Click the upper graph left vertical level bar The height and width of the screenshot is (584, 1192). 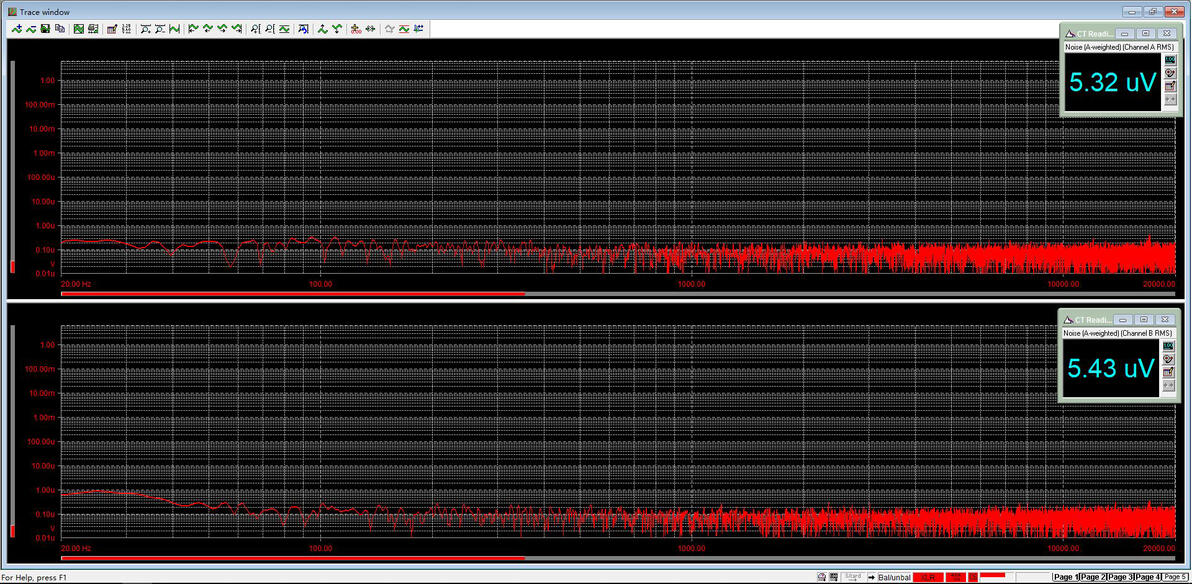tap(11, 167)
